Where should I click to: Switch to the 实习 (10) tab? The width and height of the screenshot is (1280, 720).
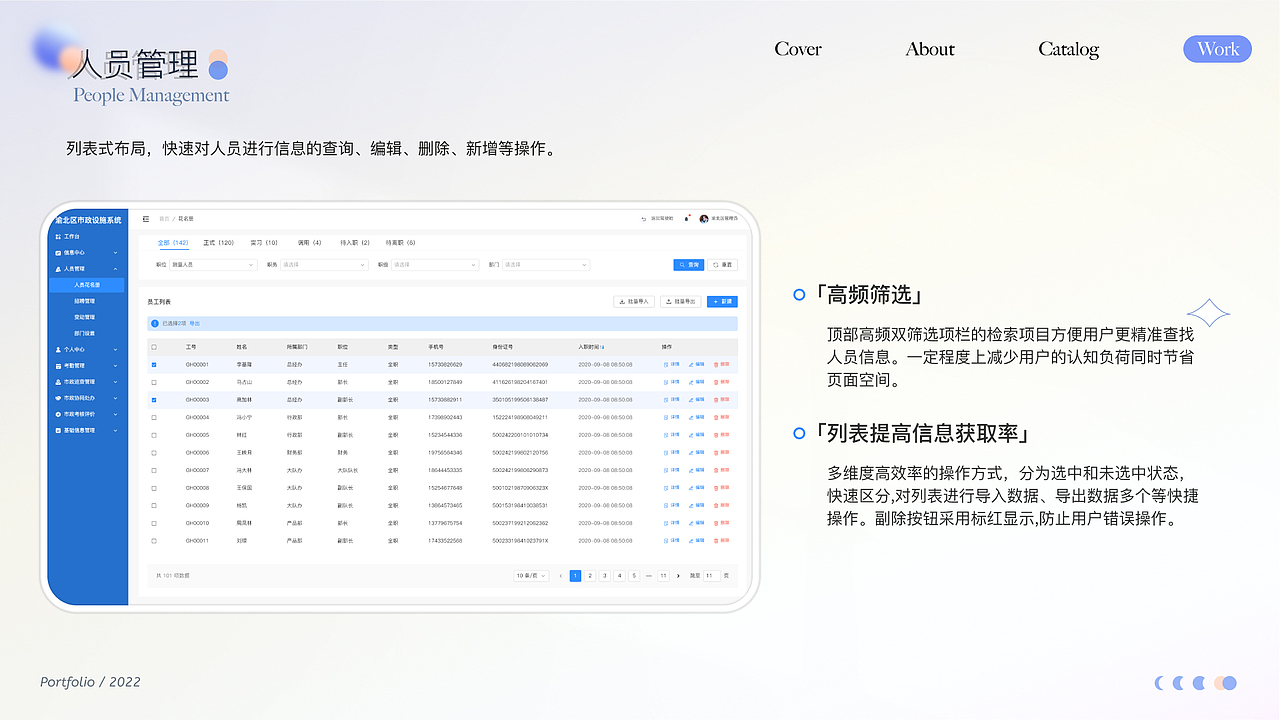[264, 243]
